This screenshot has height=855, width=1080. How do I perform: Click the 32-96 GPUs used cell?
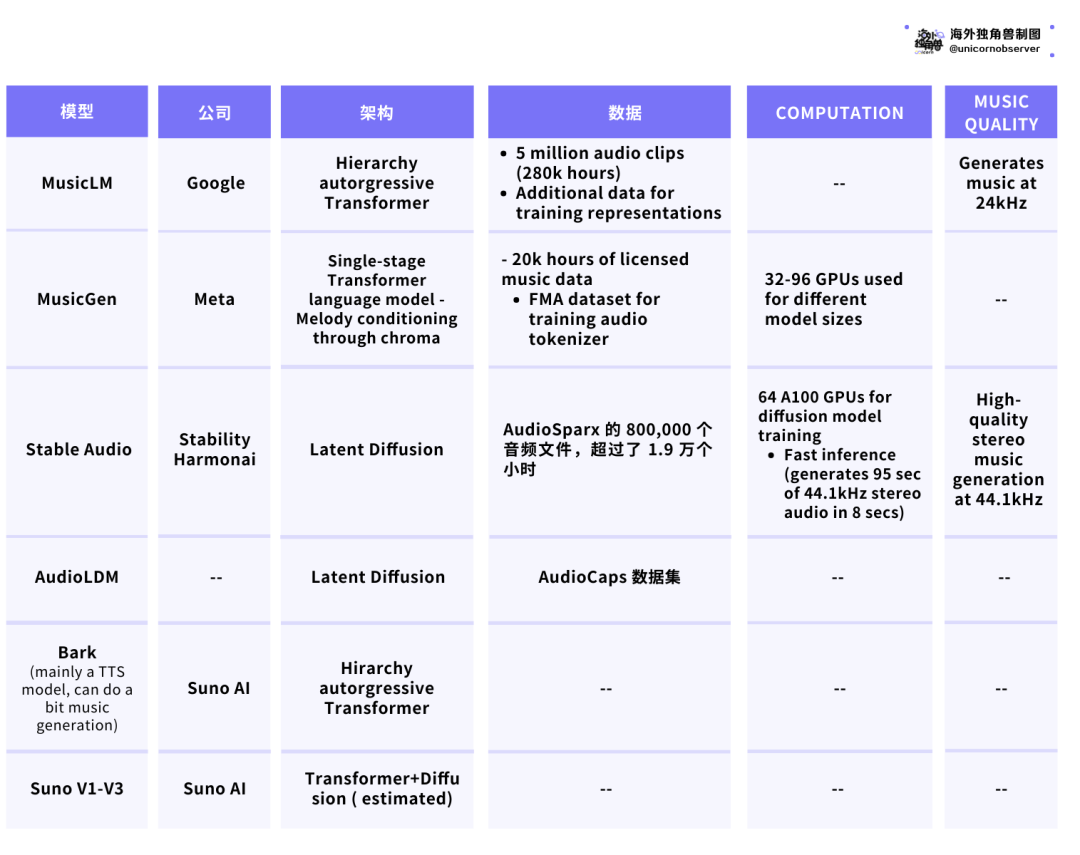coord(840,299)
